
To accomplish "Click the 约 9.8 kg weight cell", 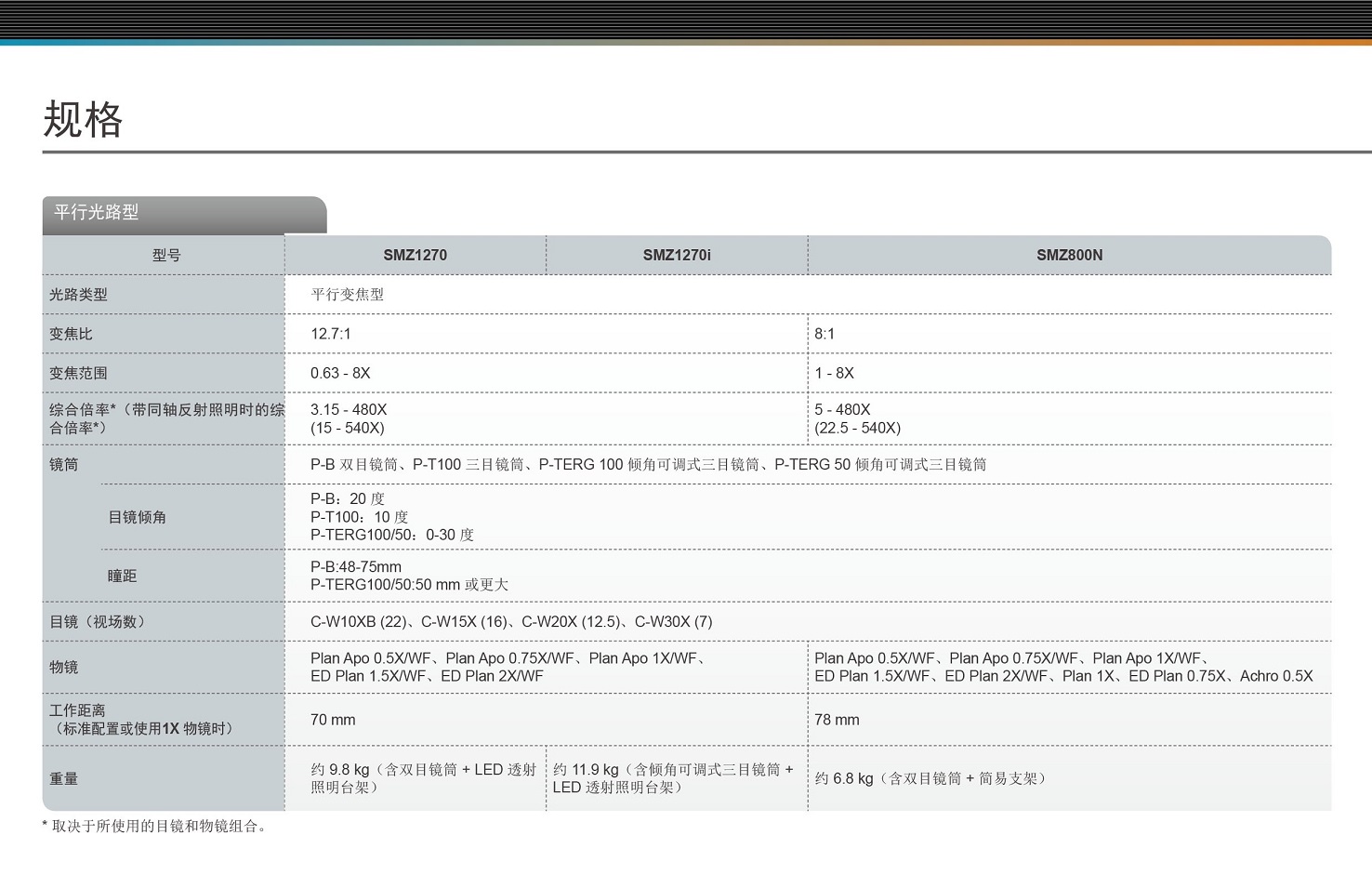I will [423, 778].
